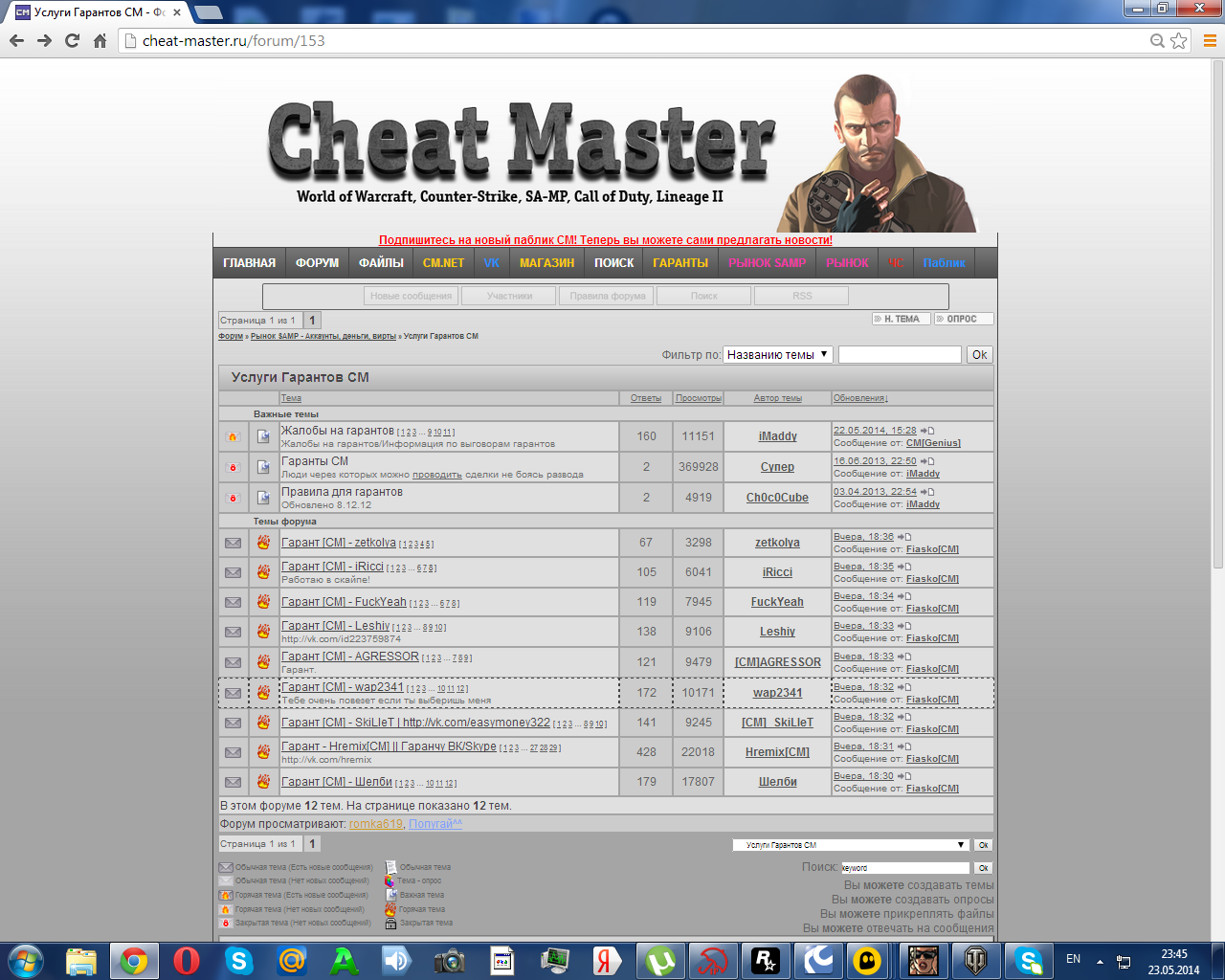This screenshot has height=980, width=1225.
Task: Click Ok button next to filter field
Action: click(x=979, y=354)
